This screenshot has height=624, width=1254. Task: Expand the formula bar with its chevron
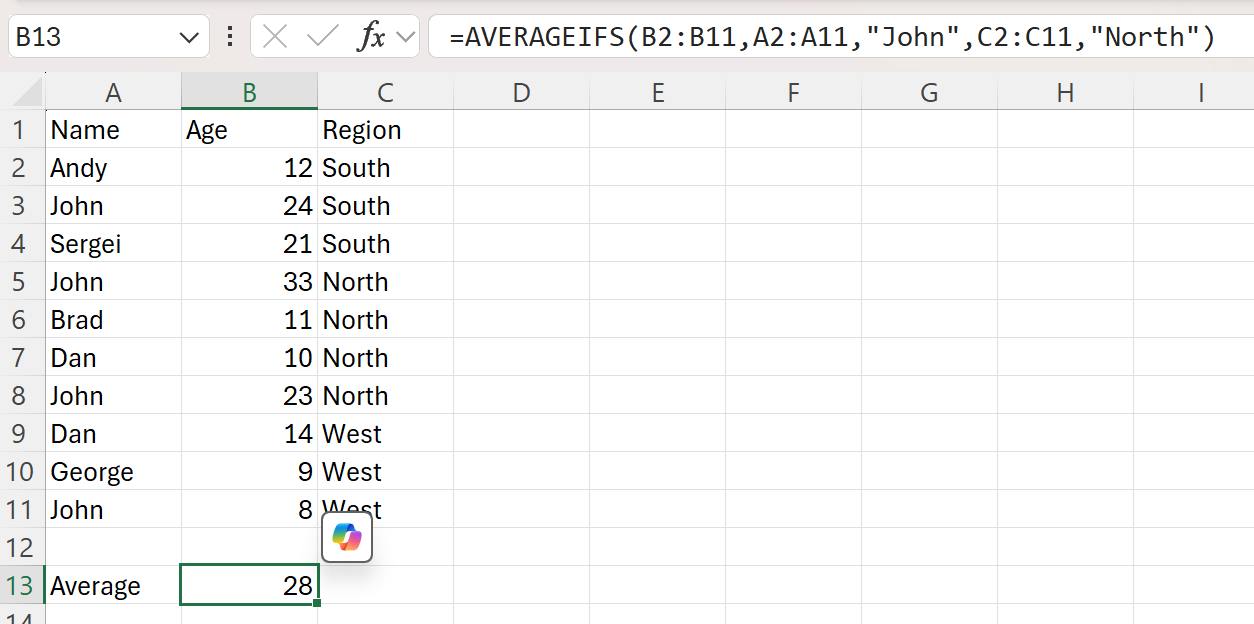coord(406,36)
